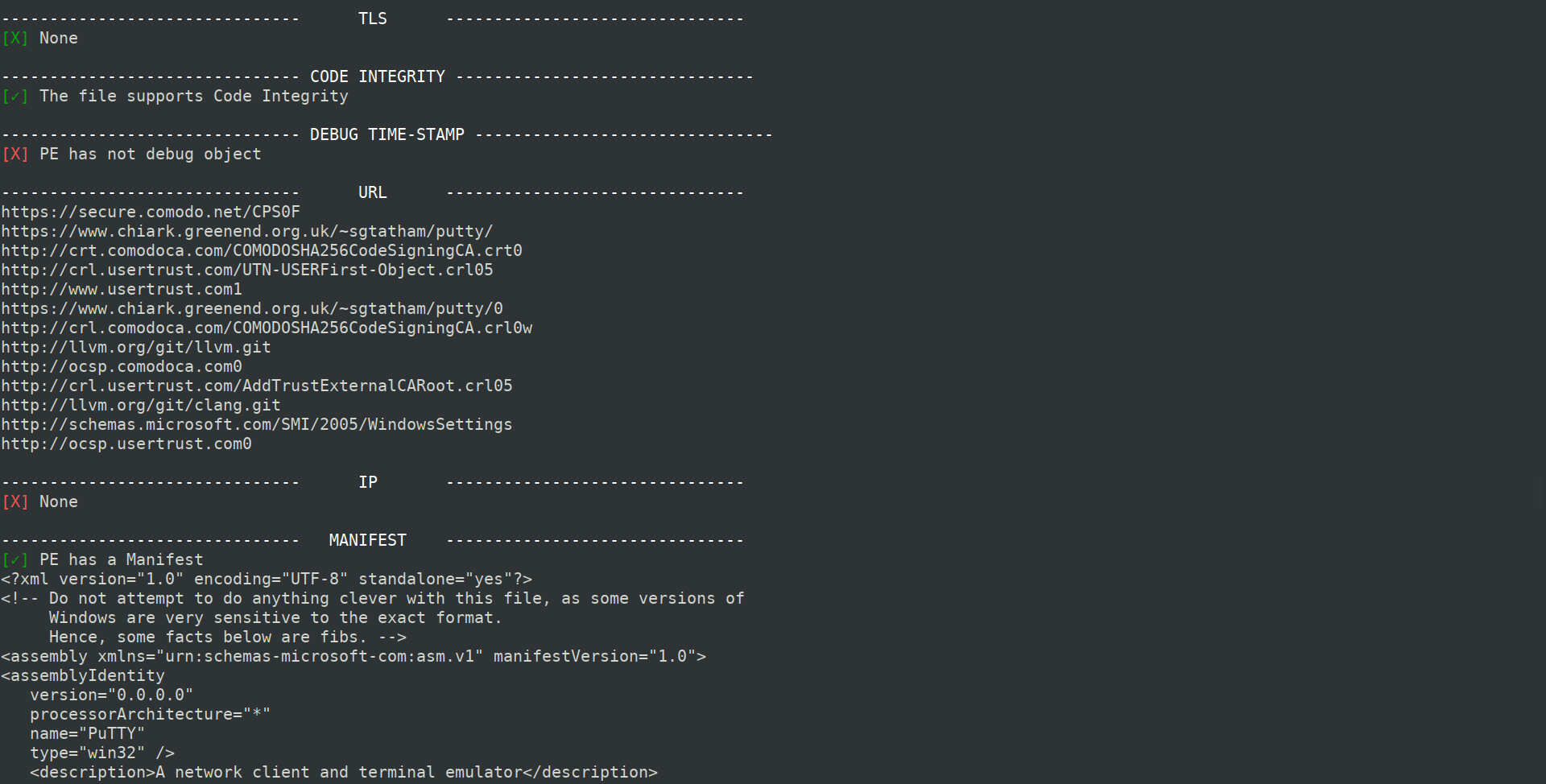Click the green check before PE has a Manifest

pos(15,559)
